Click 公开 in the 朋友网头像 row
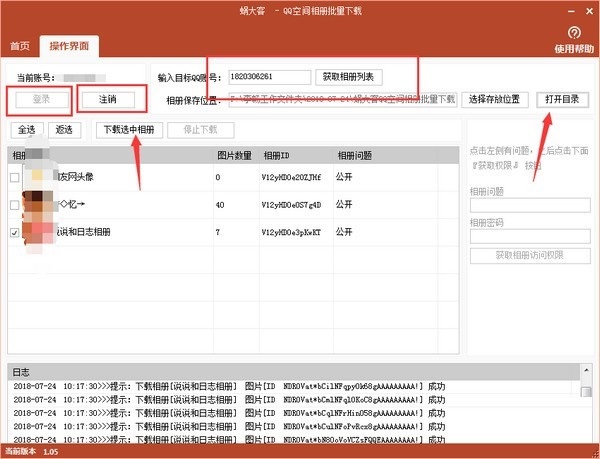 [344, 177]
